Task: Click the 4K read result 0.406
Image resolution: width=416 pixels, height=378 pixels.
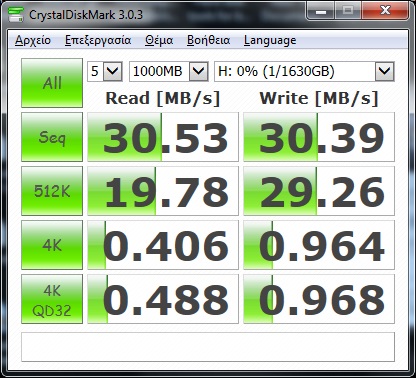Action: [x=163, y=245]
